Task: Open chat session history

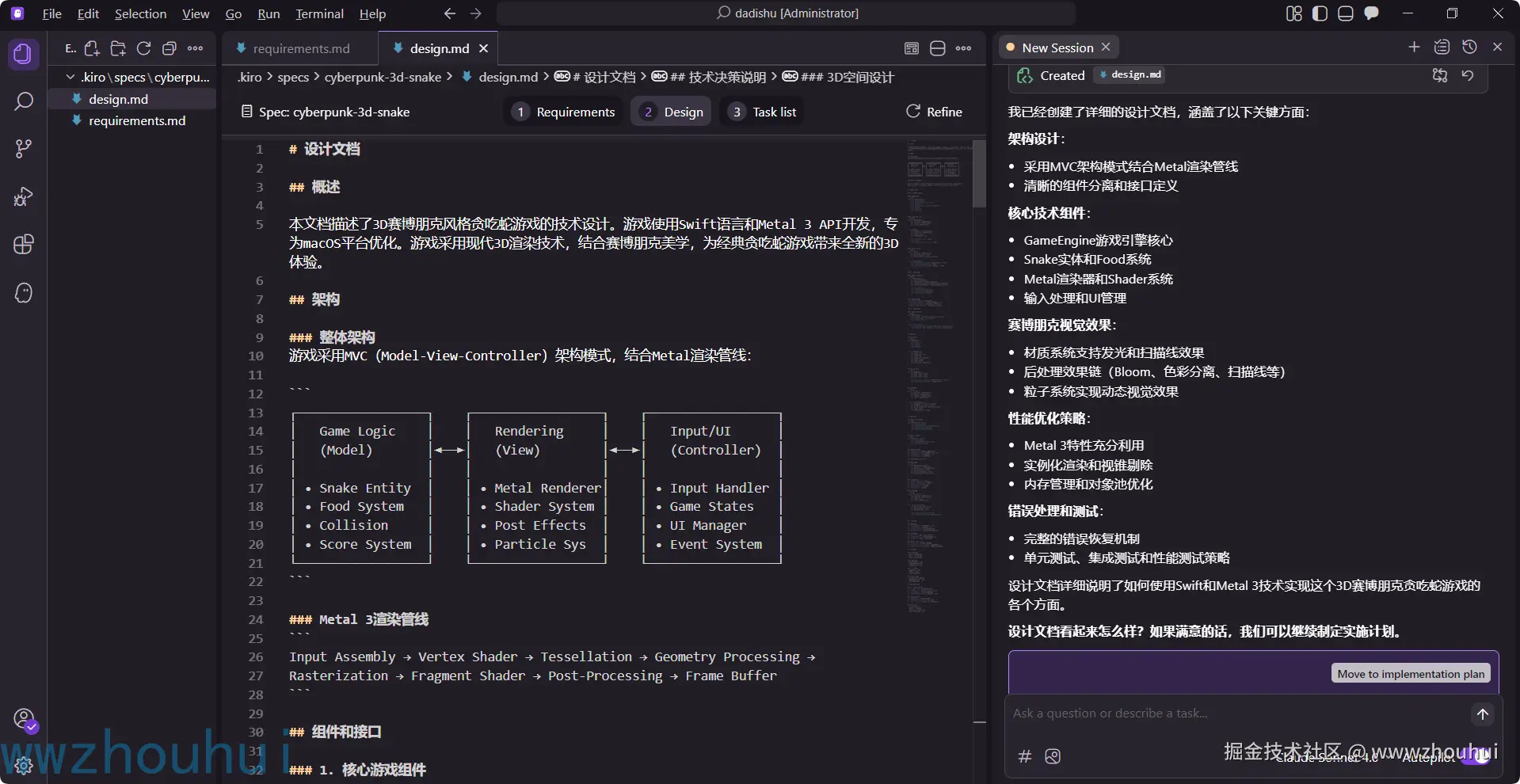Action: (x=1469, y=47)
